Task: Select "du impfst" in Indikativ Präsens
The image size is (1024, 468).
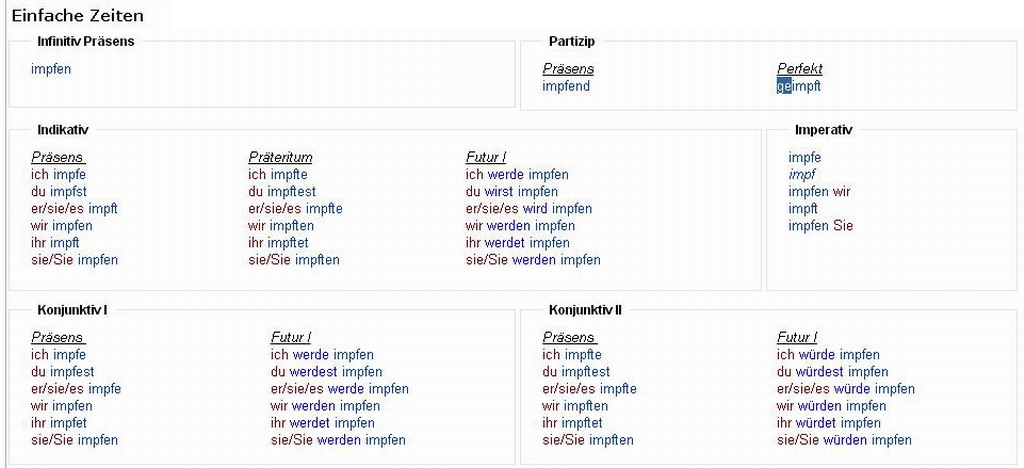Action: (59, 191)
